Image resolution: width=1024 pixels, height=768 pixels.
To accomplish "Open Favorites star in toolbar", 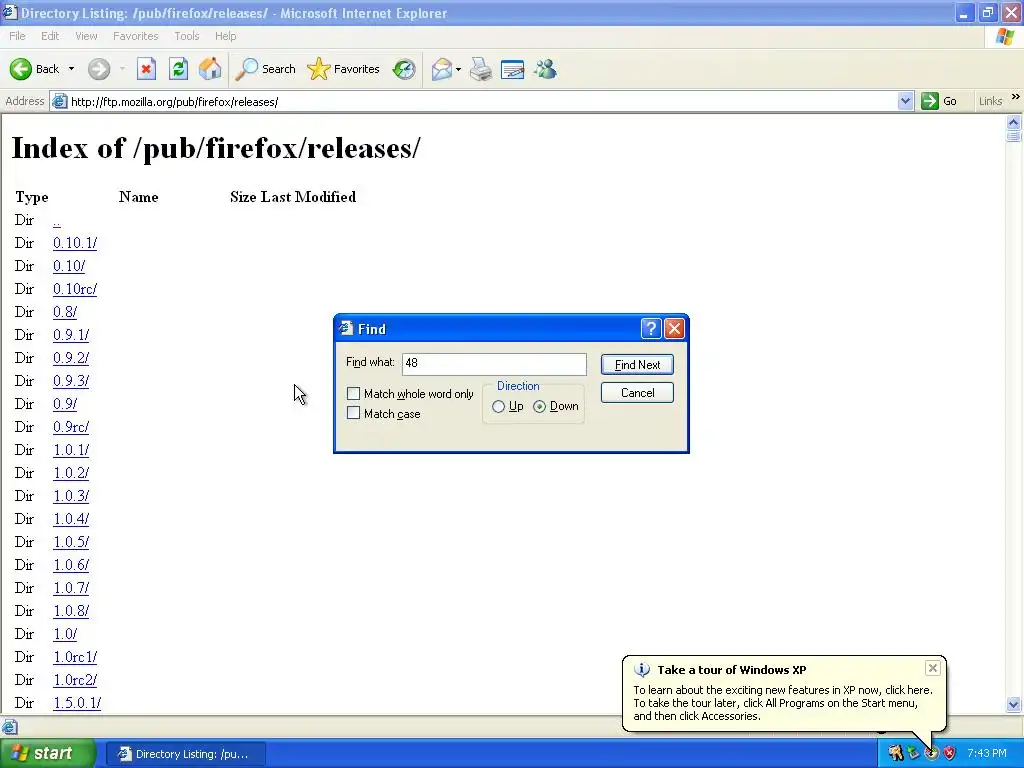I will click(344, 69).
